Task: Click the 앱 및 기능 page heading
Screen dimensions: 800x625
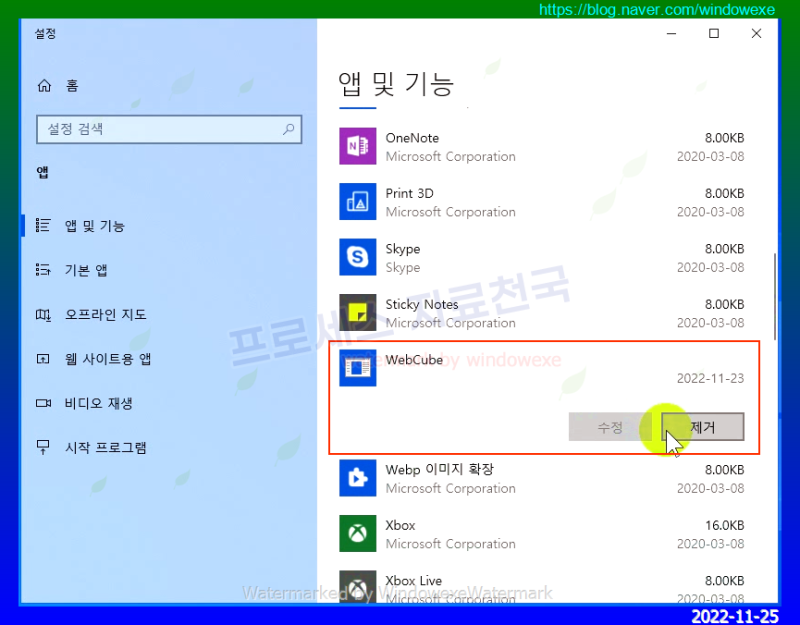Action: click(x=396, y=84)
